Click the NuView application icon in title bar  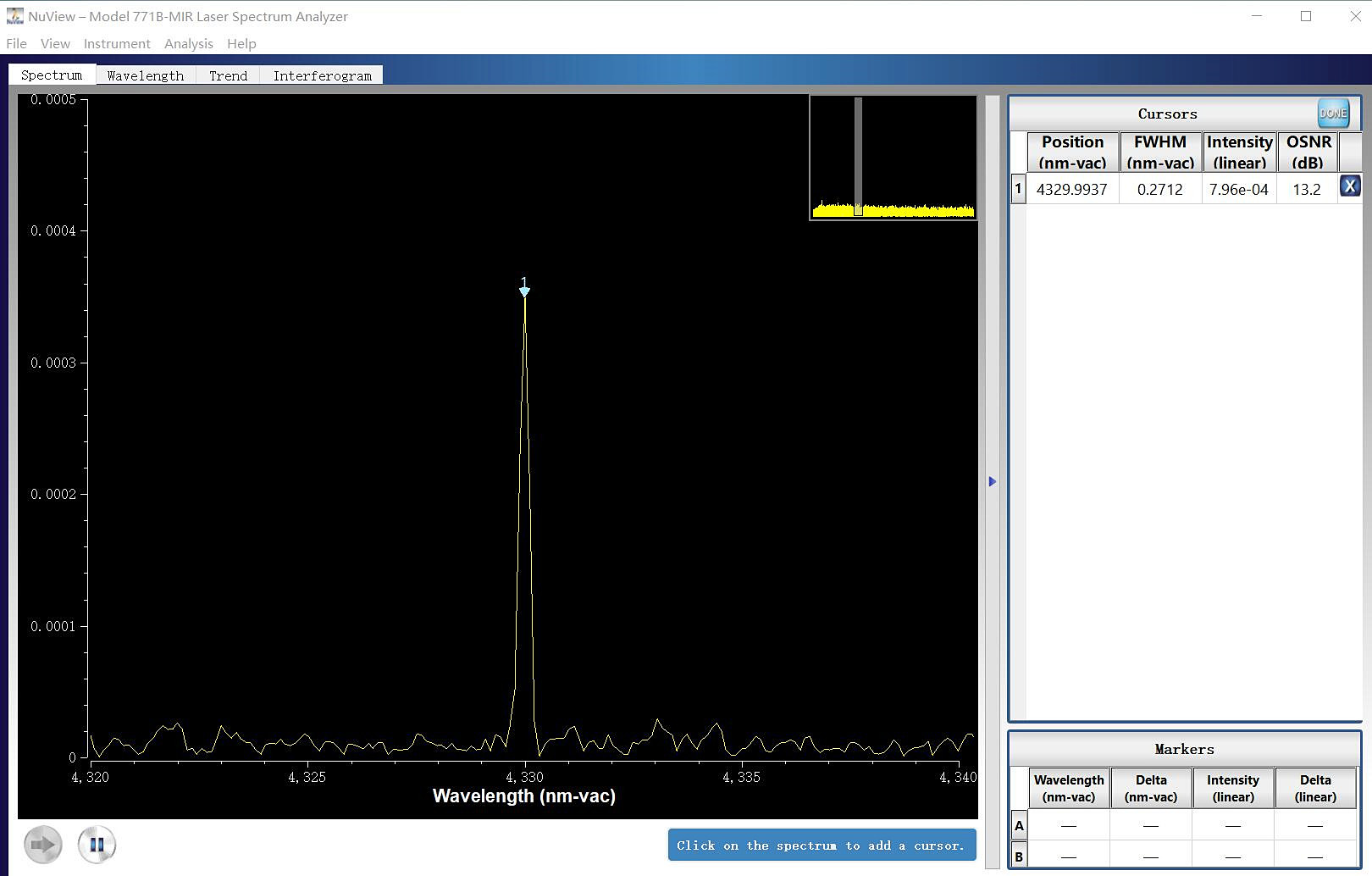[x=14, y=16]
